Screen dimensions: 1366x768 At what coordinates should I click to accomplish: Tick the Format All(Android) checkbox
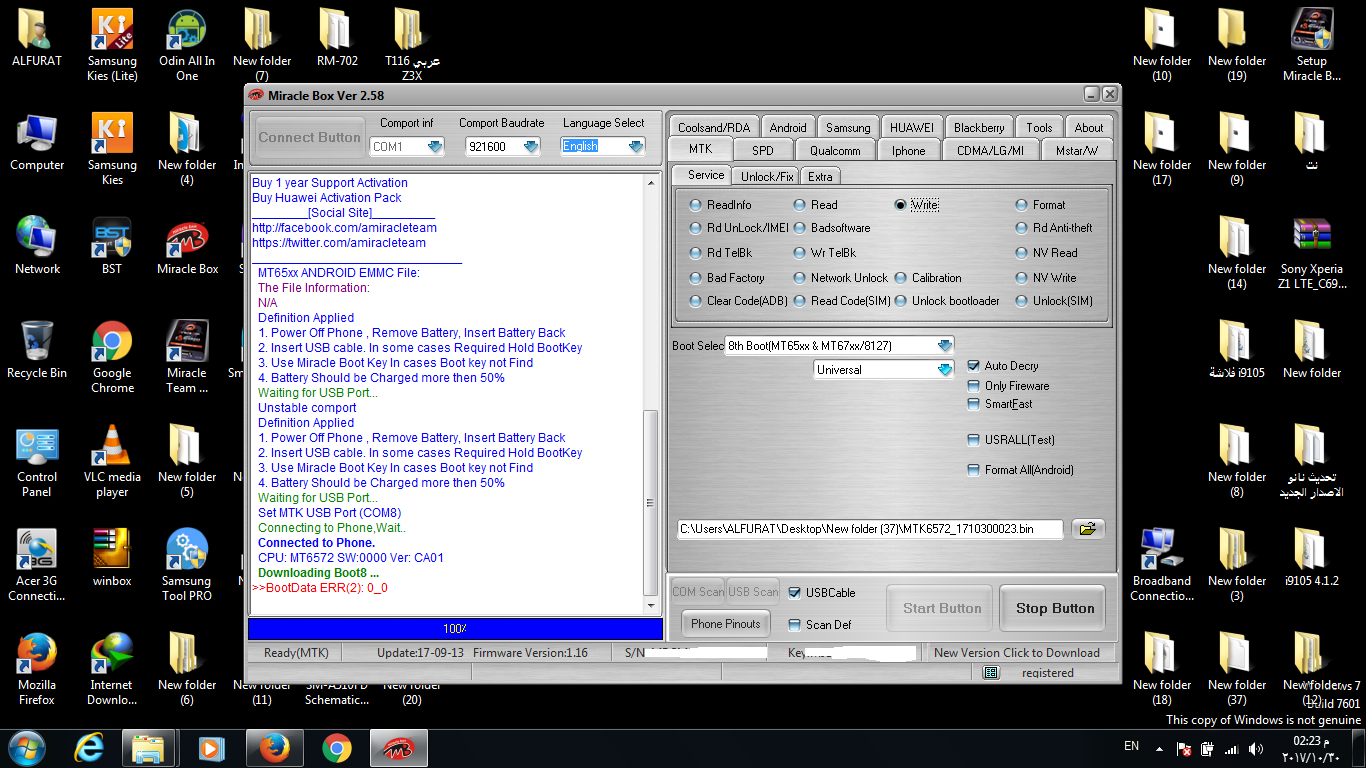(x=1021, y=470)
